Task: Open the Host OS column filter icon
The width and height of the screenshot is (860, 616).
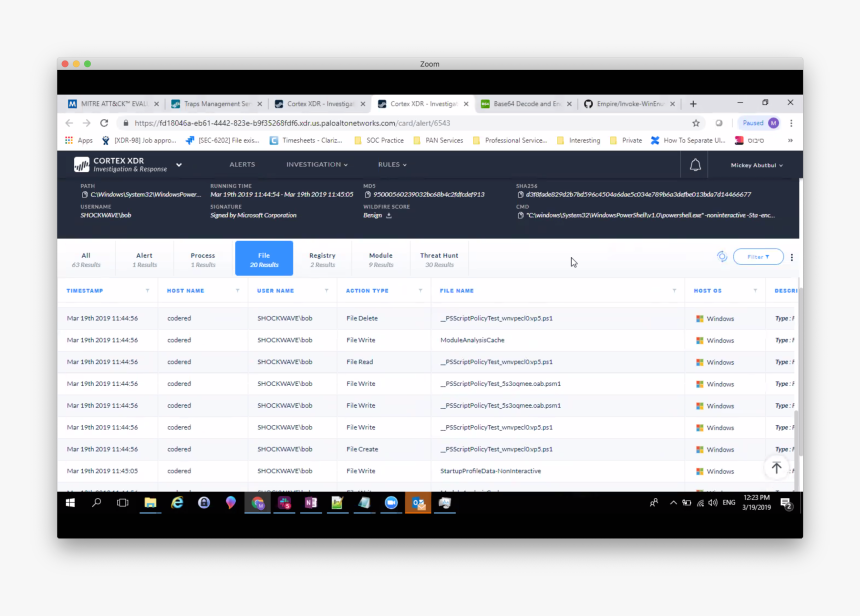Action: pos(755,291)
